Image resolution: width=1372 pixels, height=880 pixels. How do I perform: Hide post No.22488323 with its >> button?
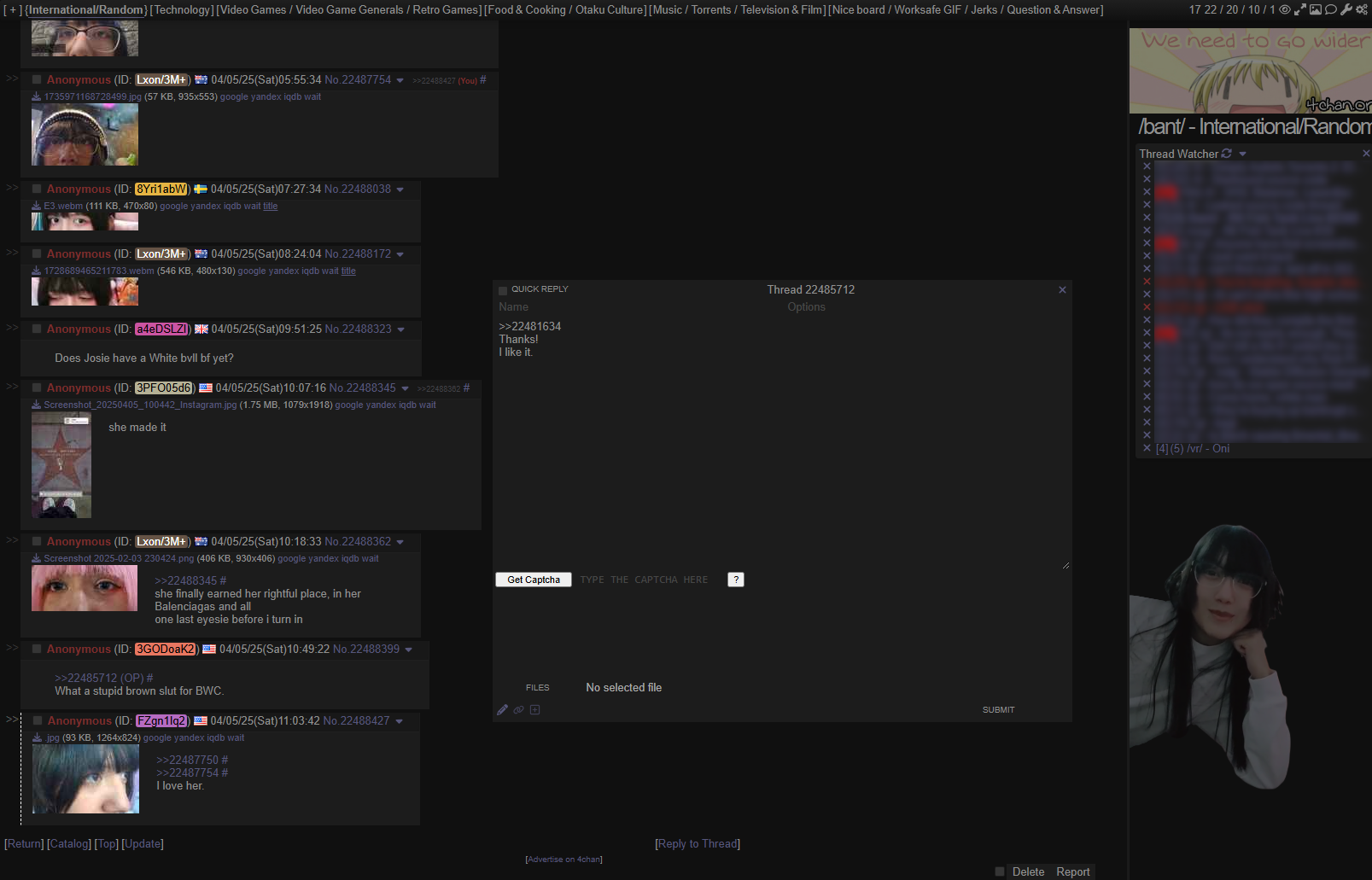[x=12, y=328]
